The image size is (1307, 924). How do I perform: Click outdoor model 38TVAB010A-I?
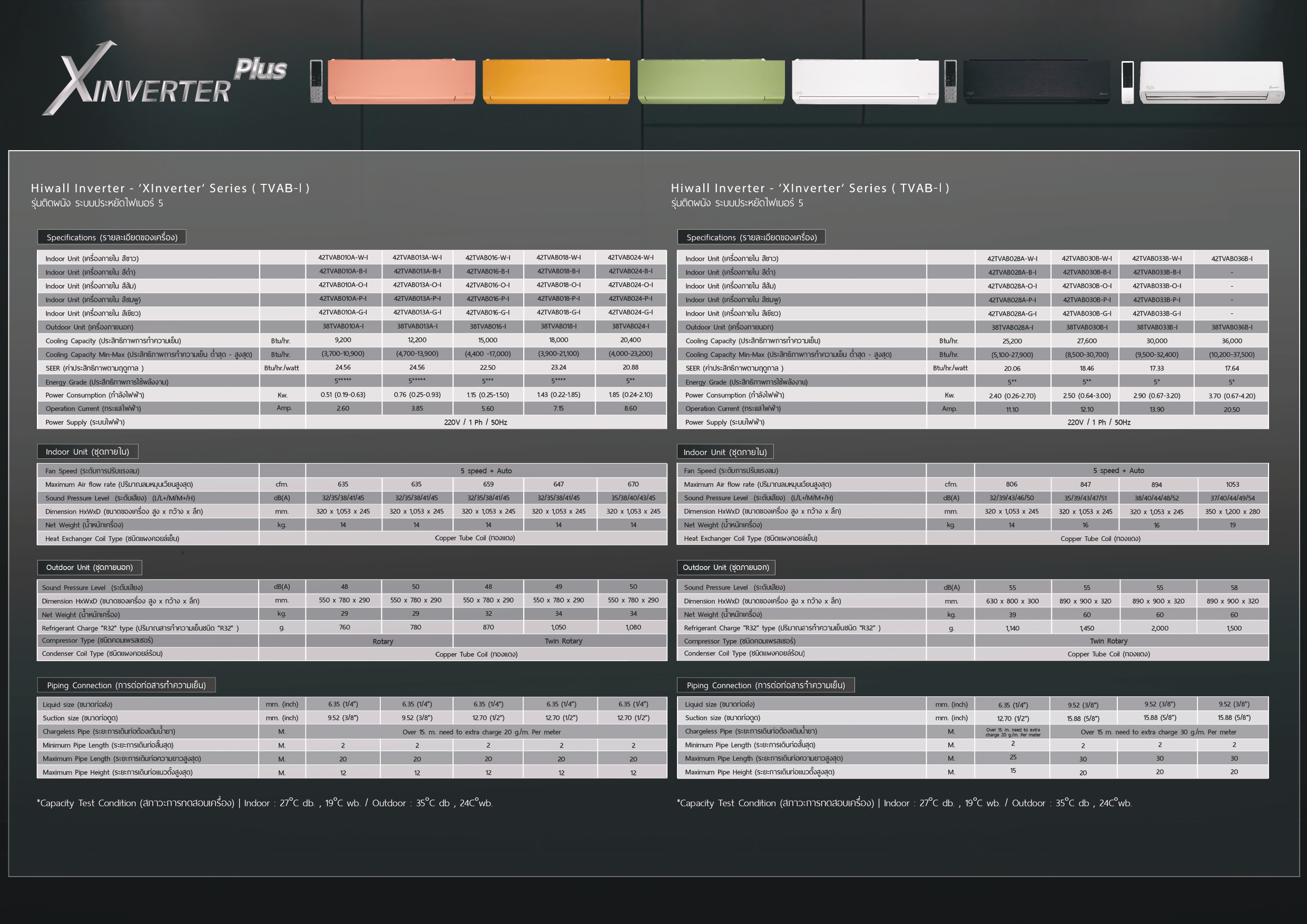click(x=343, y=326)
